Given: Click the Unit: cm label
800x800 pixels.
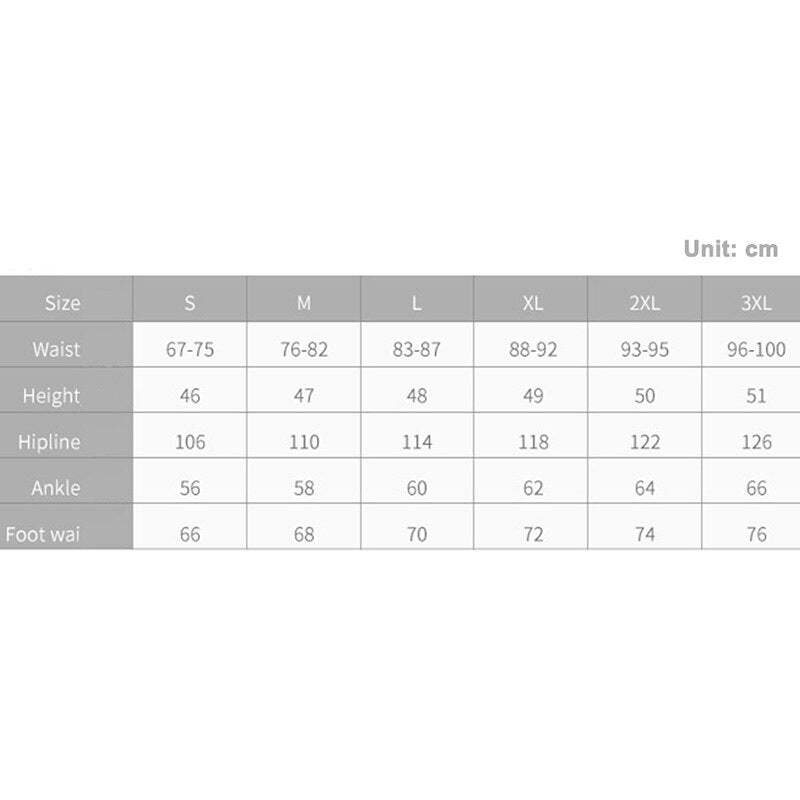Looking at the screenshot, I should click(x=731, y=249).
